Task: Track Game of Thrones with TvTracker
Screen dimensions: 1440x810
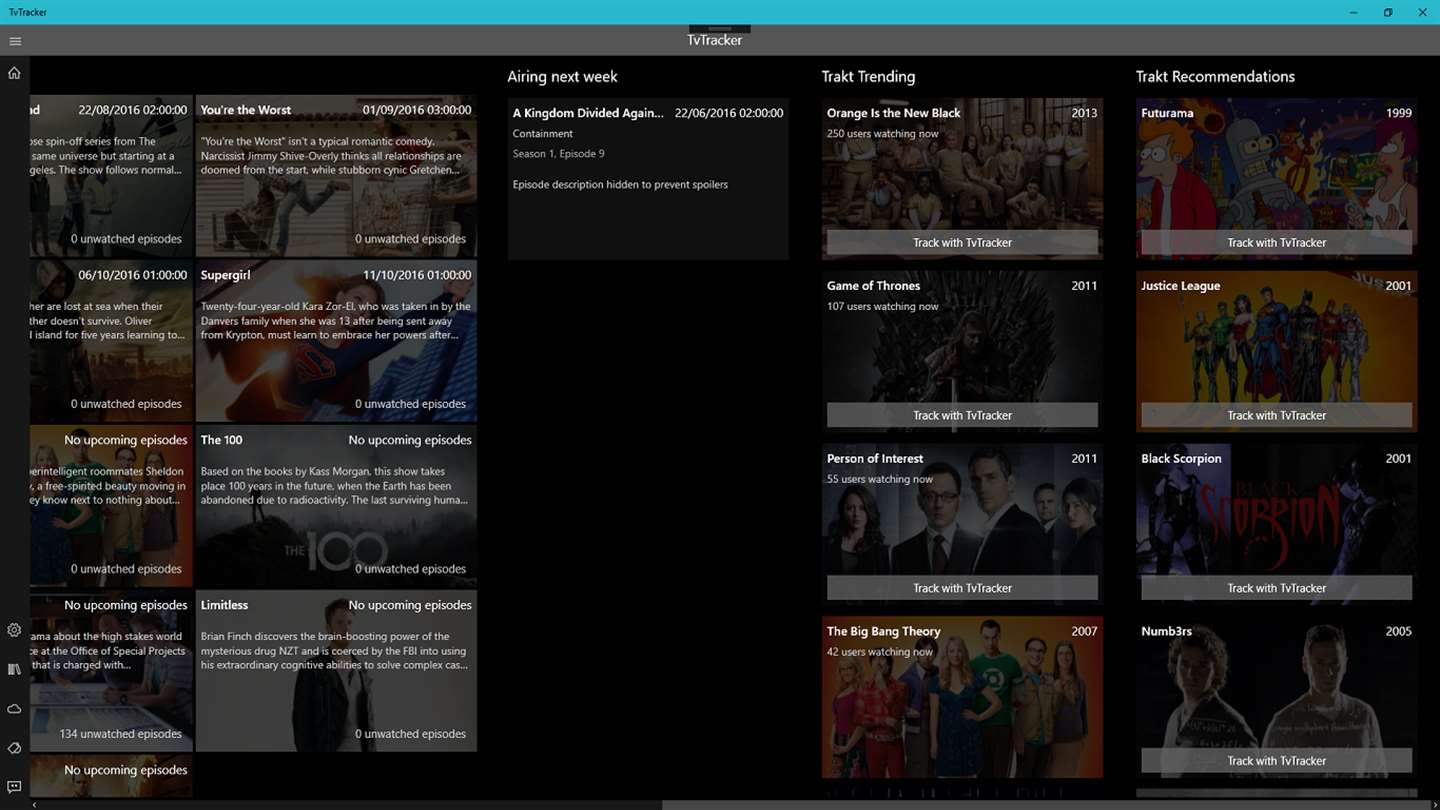Action: point(962,416)
